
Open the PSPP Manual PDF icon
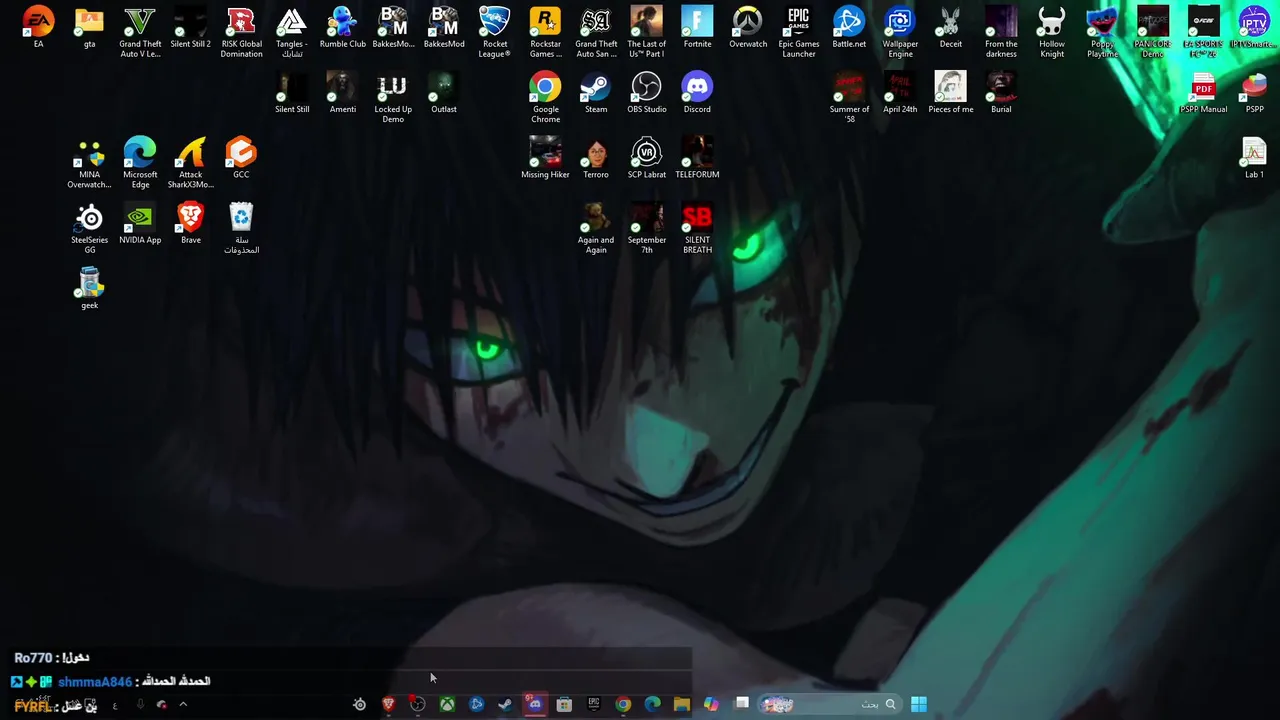coord(1203,93)
